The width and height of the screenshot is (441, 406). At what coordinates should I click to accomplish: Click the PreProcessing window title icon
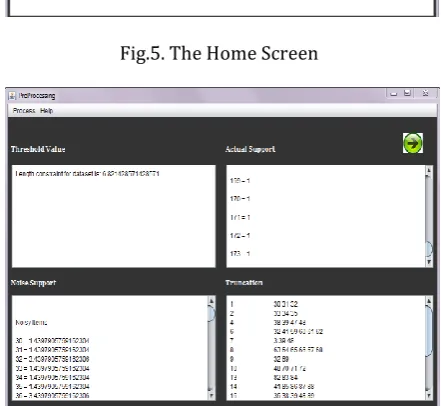click(12, 96)
